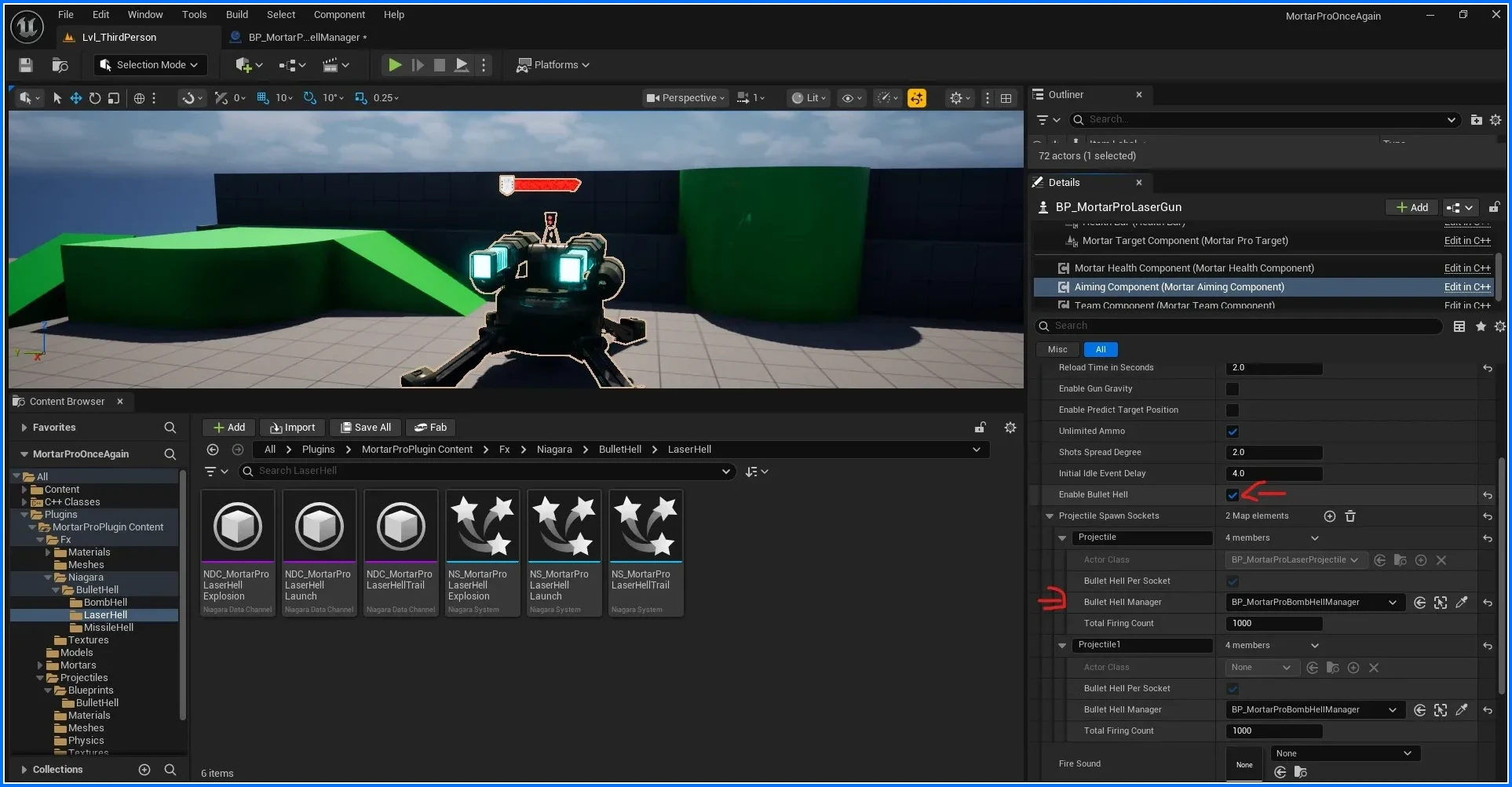This screenshot has height=787, width=1512.
Task: Delete all Projectile Spawn Sockets elements
Action: [1350, 516]
